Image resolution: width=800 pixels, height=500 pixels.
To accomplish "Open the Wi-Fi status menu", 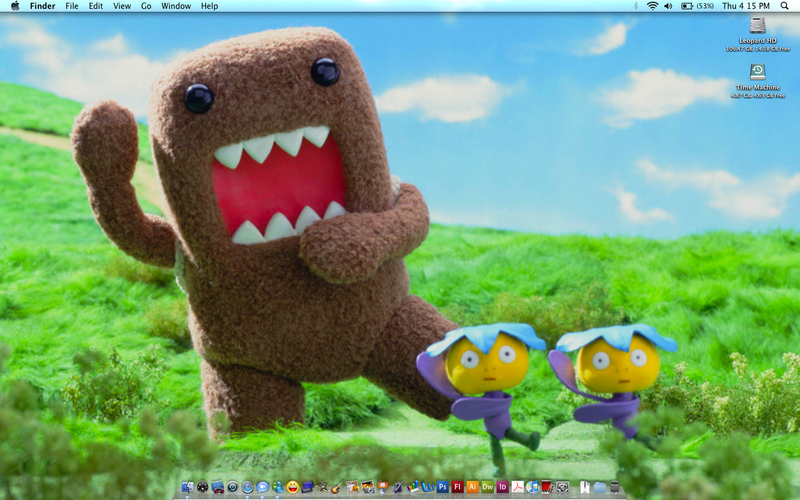I will [652, 6].
